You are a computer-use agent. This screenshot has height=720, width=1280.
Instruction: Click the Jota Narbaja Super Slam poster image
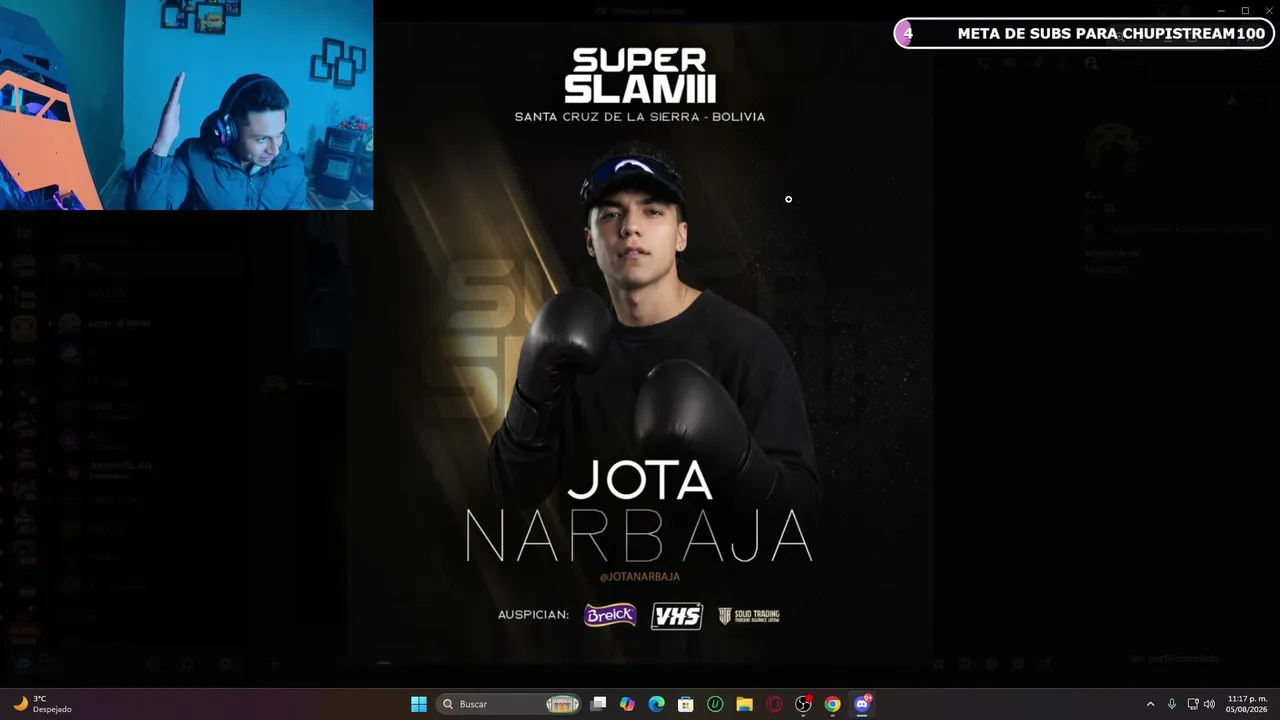tap(640, 345)
